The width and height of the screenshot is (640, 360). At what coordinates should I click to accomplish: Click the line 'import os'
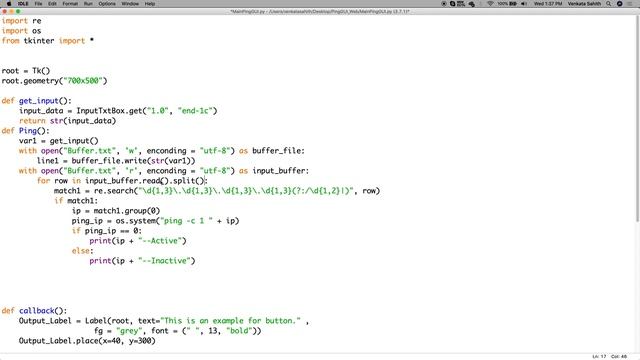click(x=22, y=31)
